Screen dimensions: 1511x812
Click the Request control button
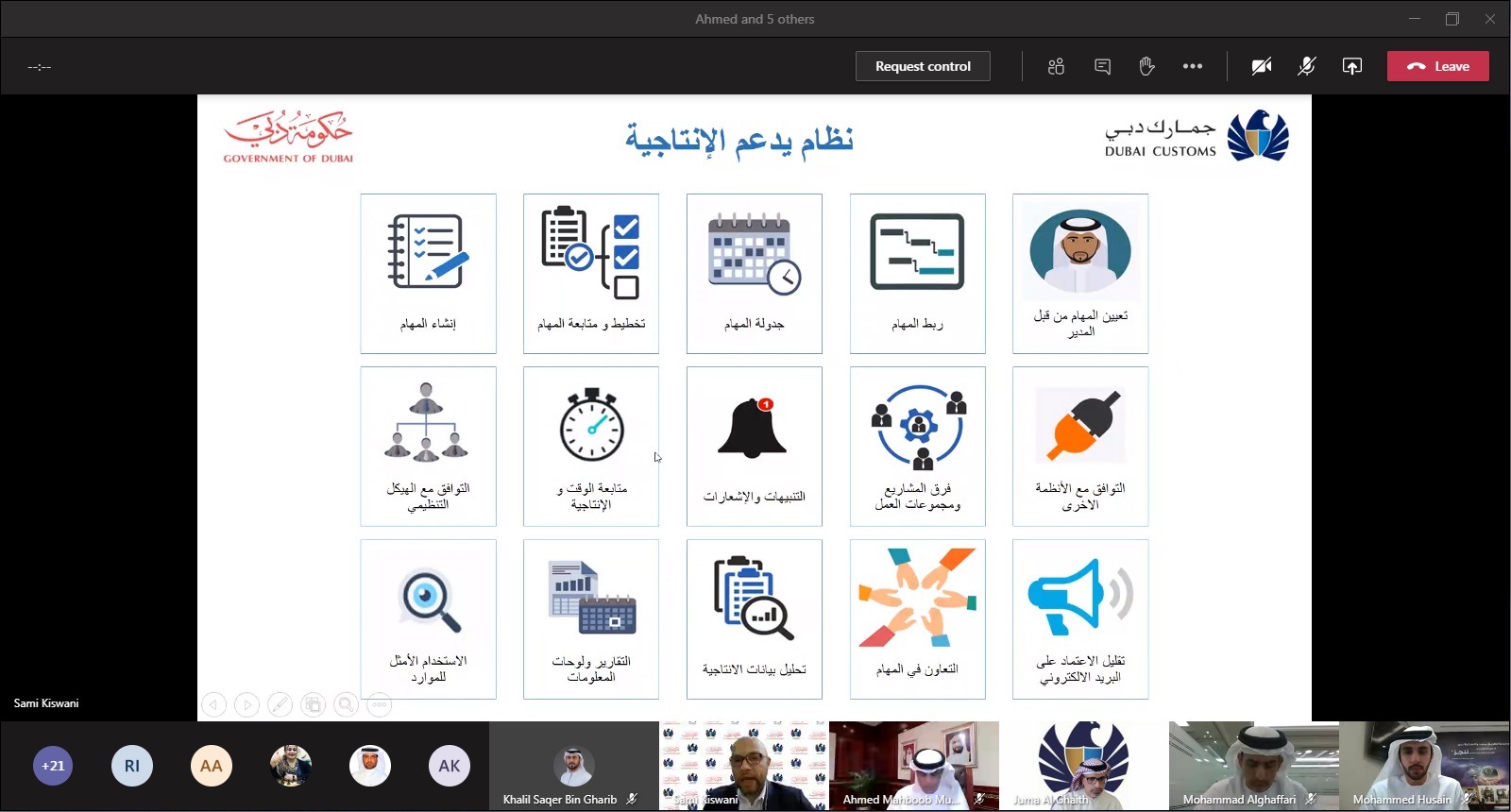pyautogui.click(x=923, y=66)
